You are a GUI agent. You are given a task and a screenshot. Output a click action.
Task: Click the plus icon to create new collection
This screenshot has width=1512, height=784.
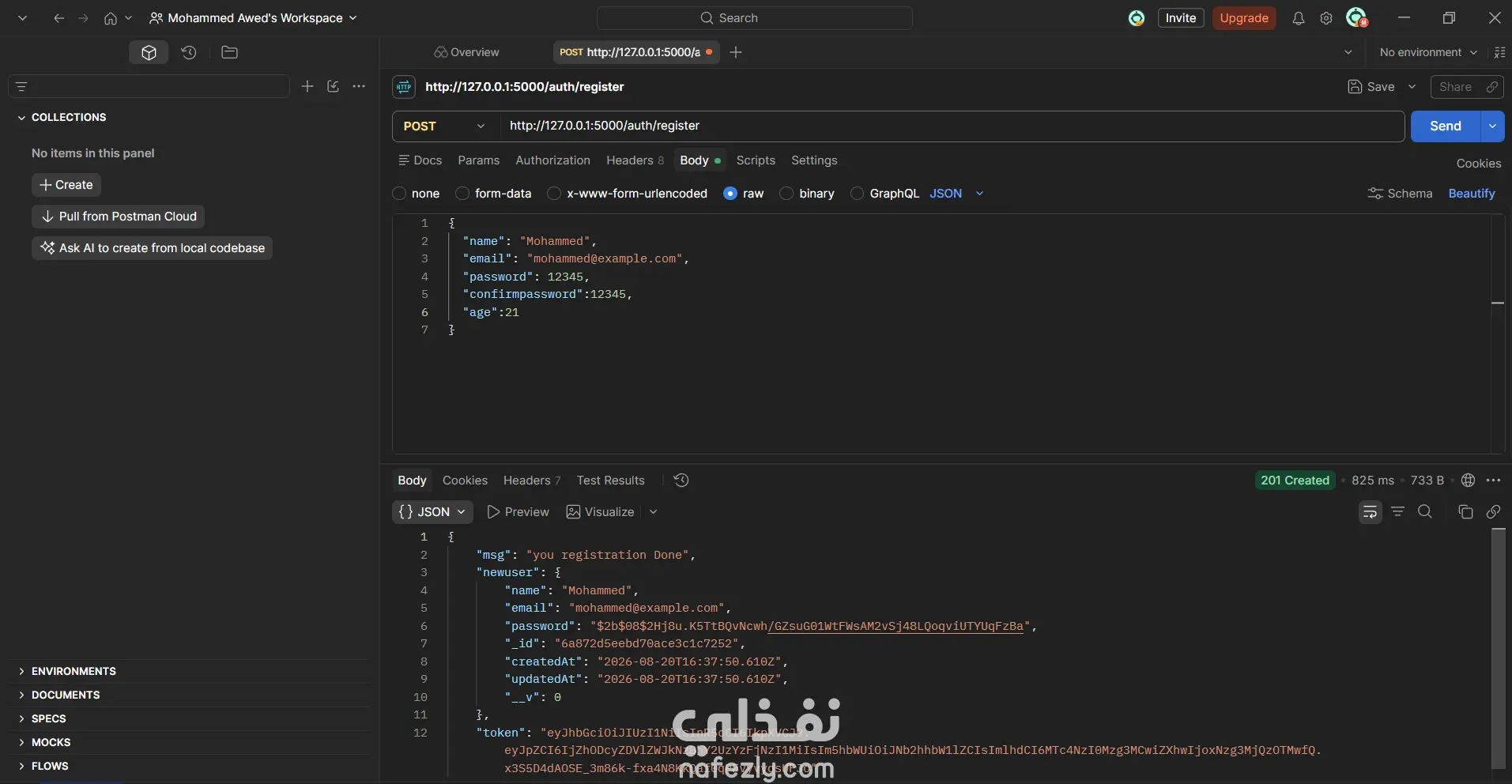pyautogui.click(x=307, y=86)
